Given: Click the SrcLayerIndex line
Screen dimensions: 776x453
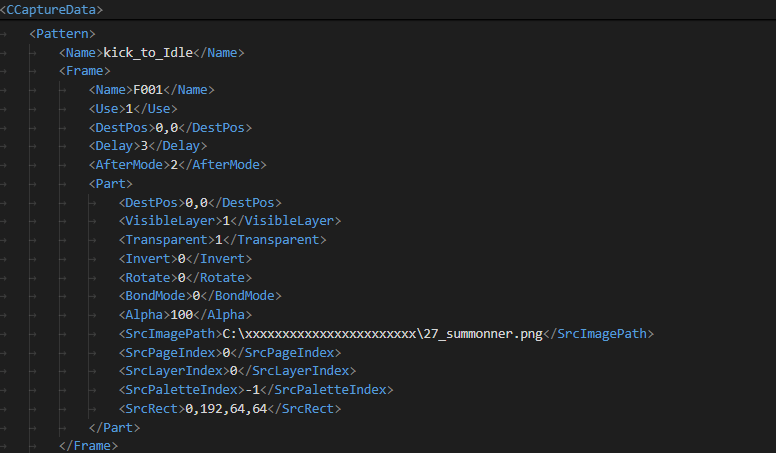Looking at the screenshot, I should click(x=237, y=370).
